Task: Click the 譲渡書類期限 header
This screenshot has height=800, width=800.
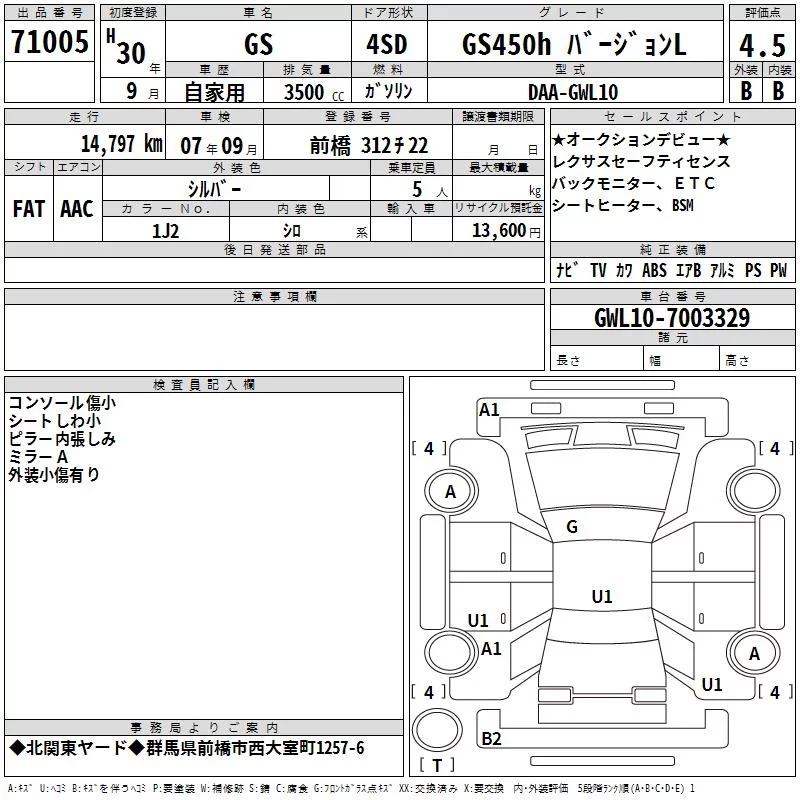Action: [498, 116]
